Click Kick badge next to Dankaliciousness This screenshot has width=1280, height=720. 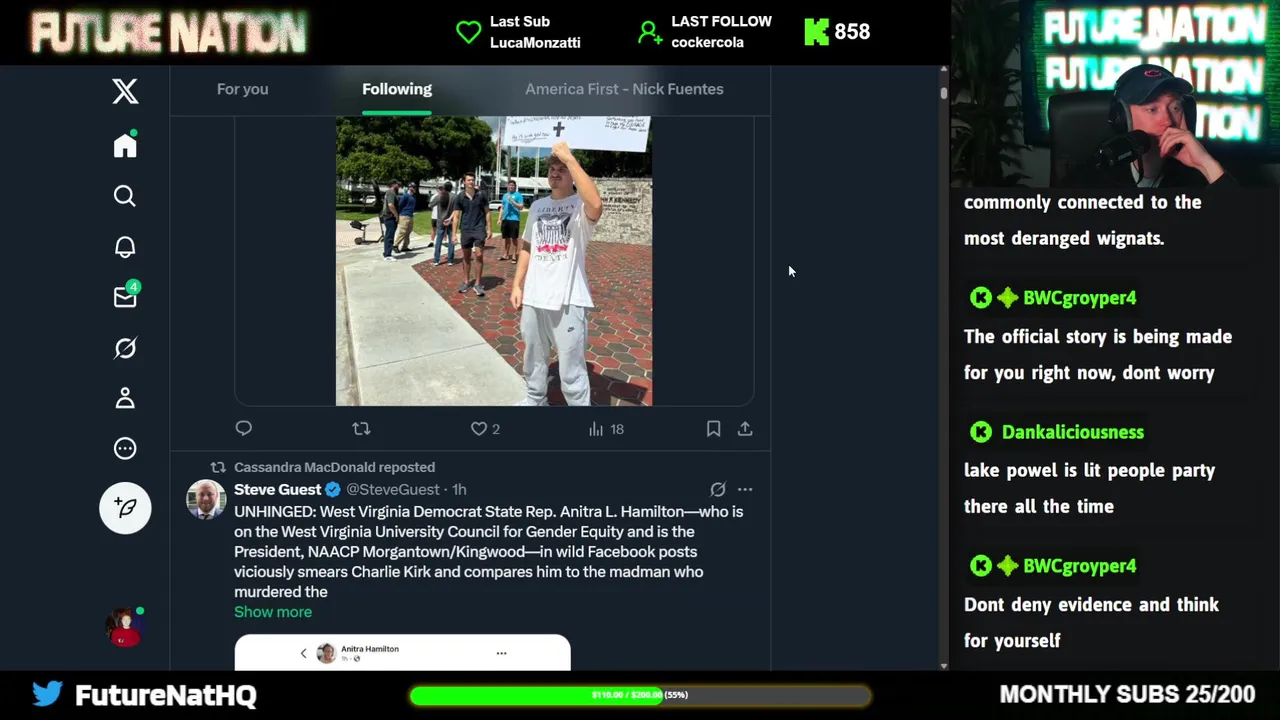tap(981, 432)
